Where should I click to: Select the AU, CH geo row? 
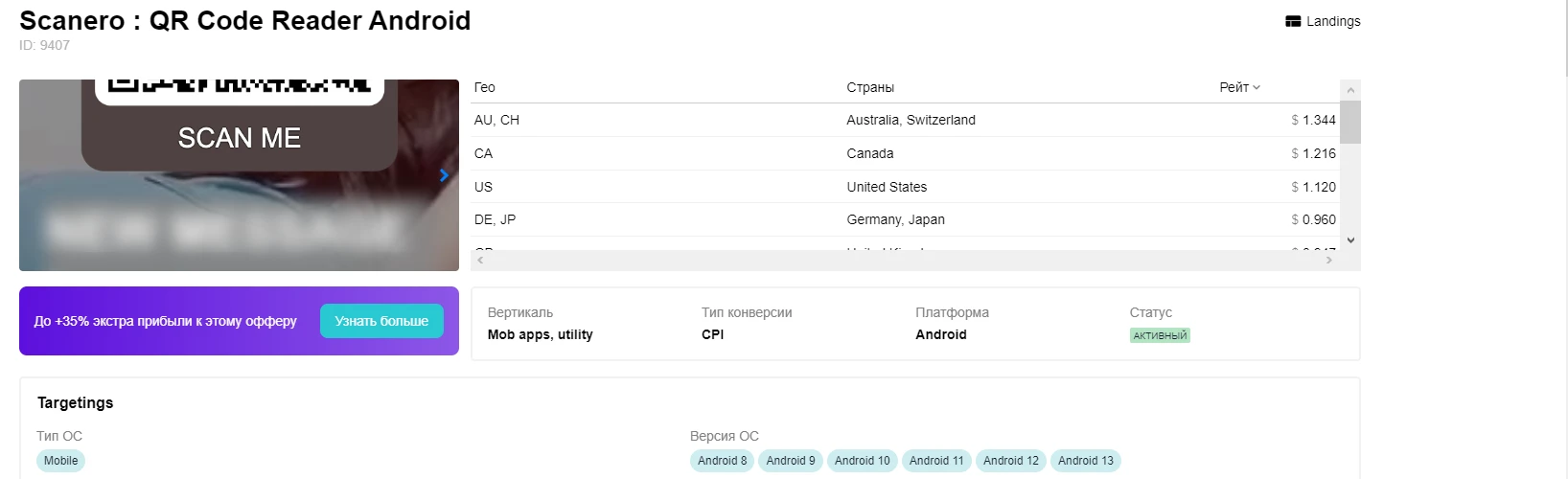(x=905, y=120)
